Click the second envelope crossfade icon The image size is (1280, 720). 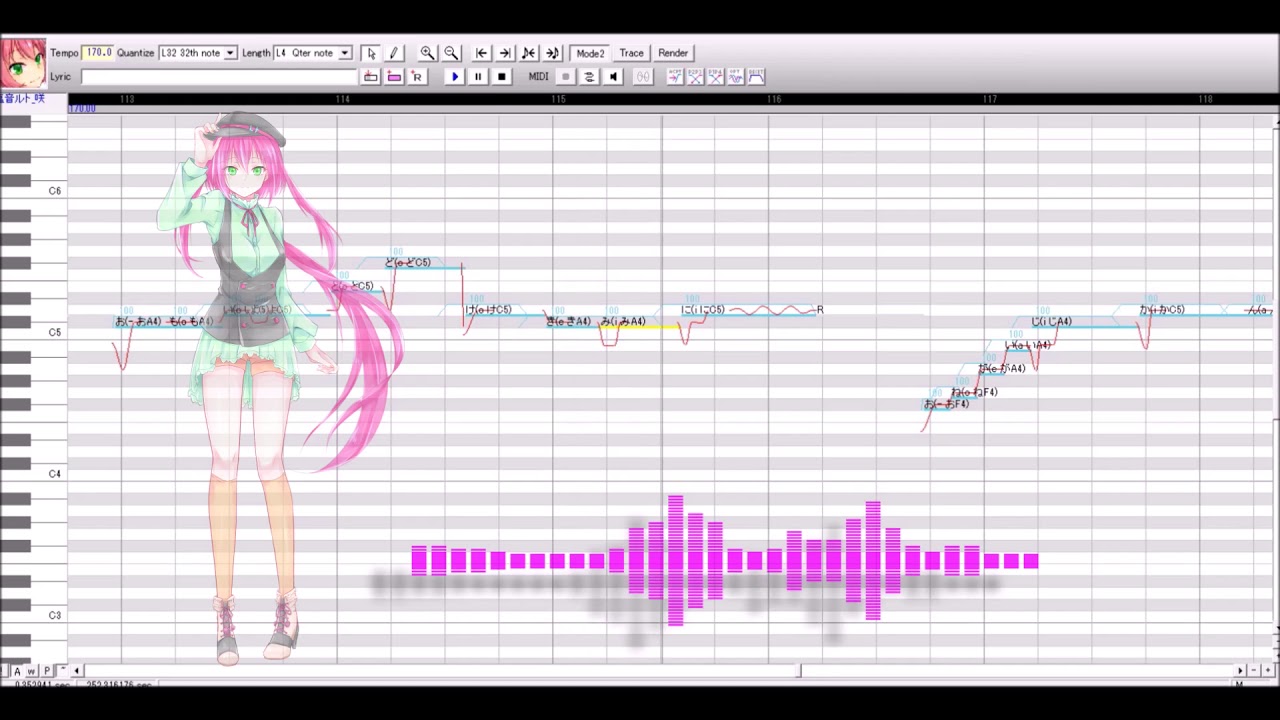tap(696, 77)
